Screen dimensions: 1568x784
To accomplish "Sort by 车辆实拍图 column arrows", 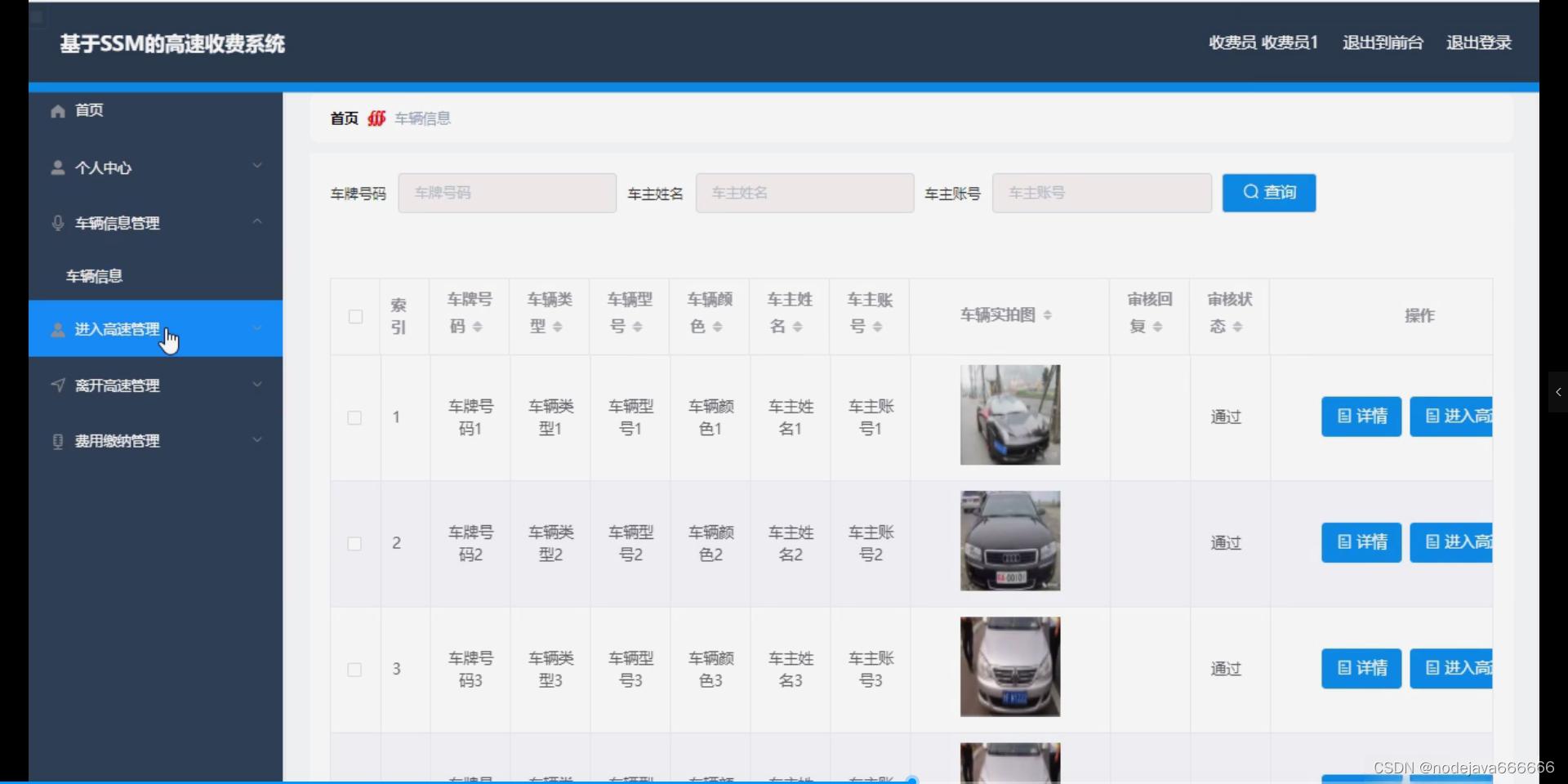I will click(1048, 315).
